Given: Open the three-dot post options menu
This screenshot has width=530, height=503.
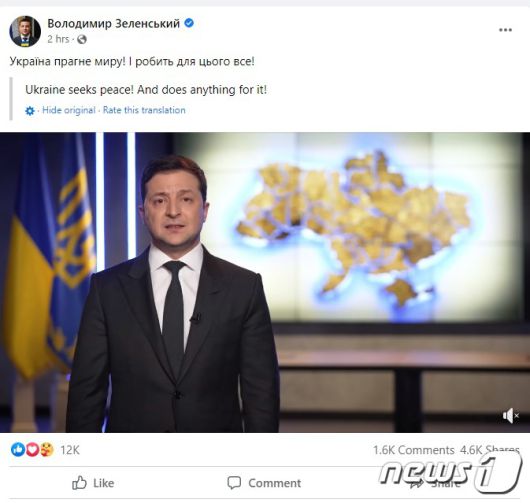Looking at the screenshot, I should coord(505,30).
